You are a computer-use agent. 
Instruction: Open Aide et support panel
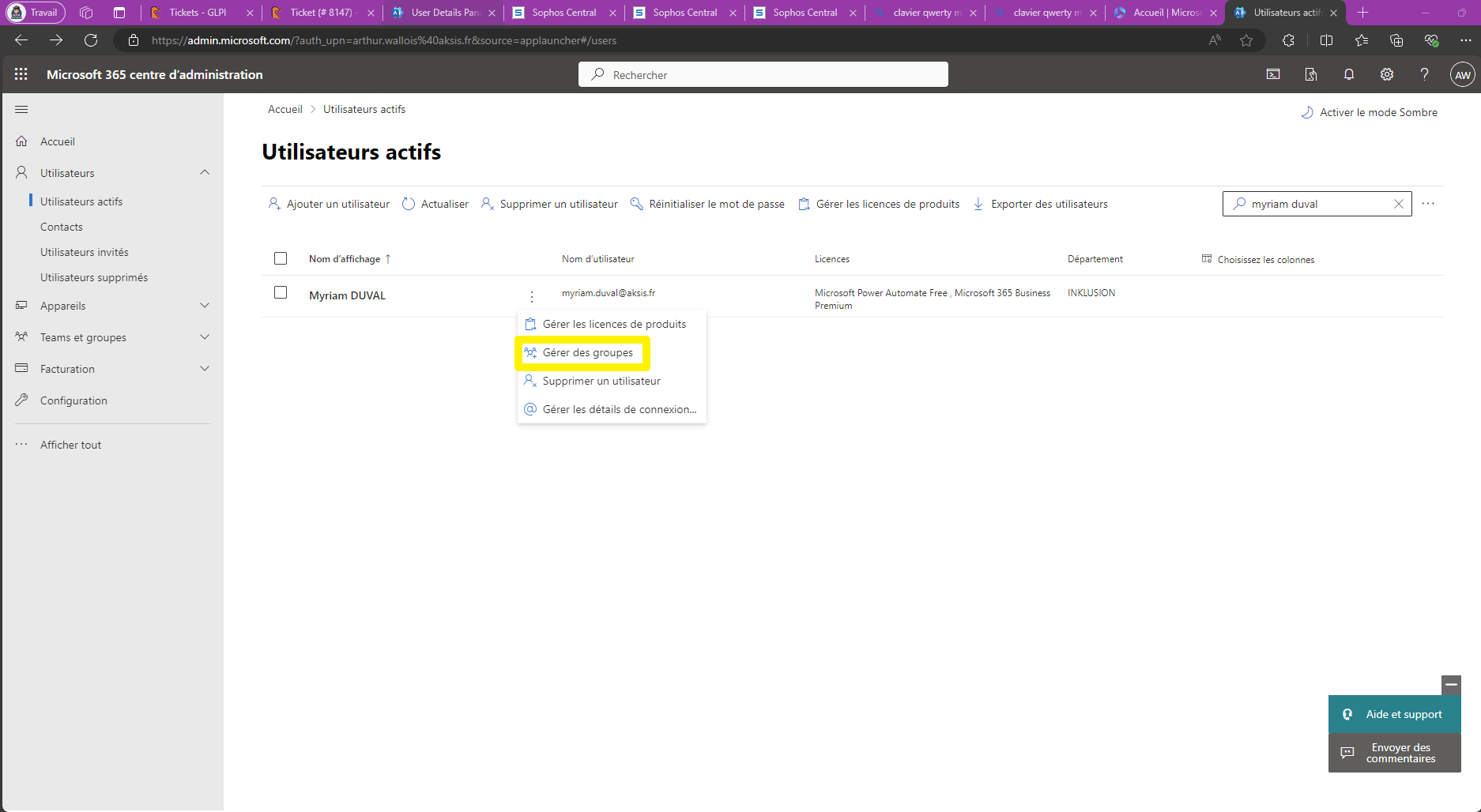(x=1395, y=714)
